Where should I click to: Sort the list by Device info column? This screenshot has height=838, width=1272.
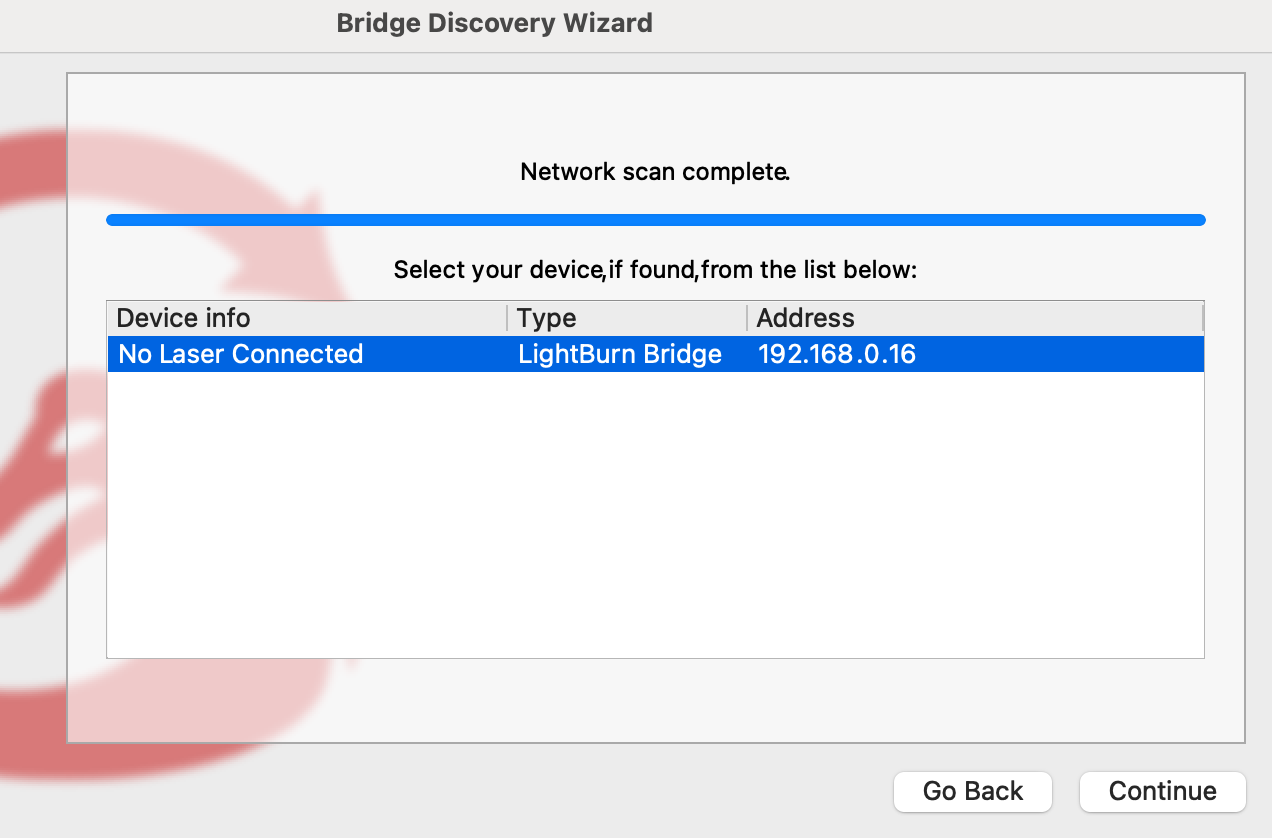coord(307,318)
